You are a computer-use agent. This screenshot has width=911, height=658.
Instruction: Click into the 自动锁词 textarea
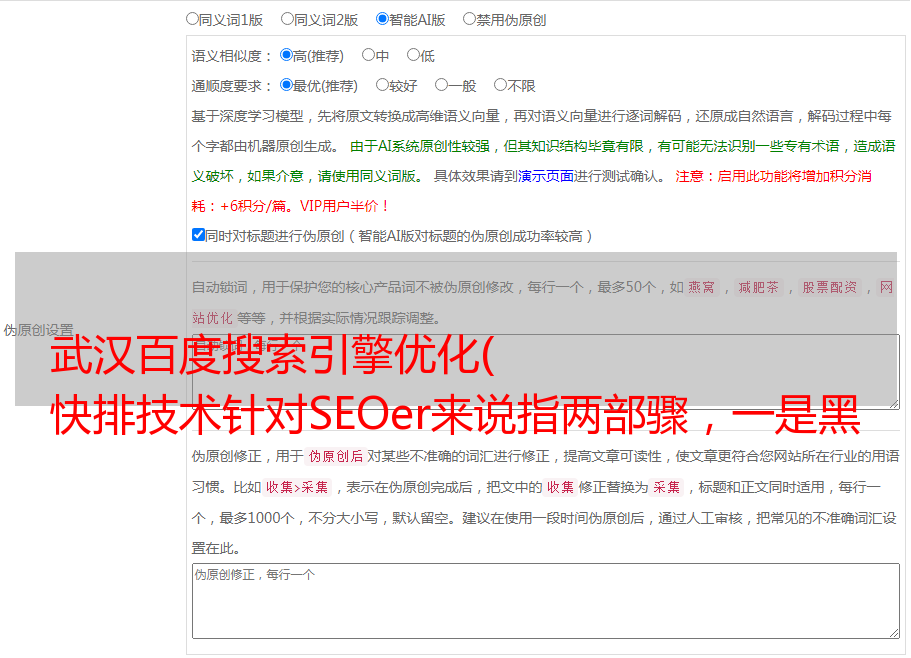(546, 372)
